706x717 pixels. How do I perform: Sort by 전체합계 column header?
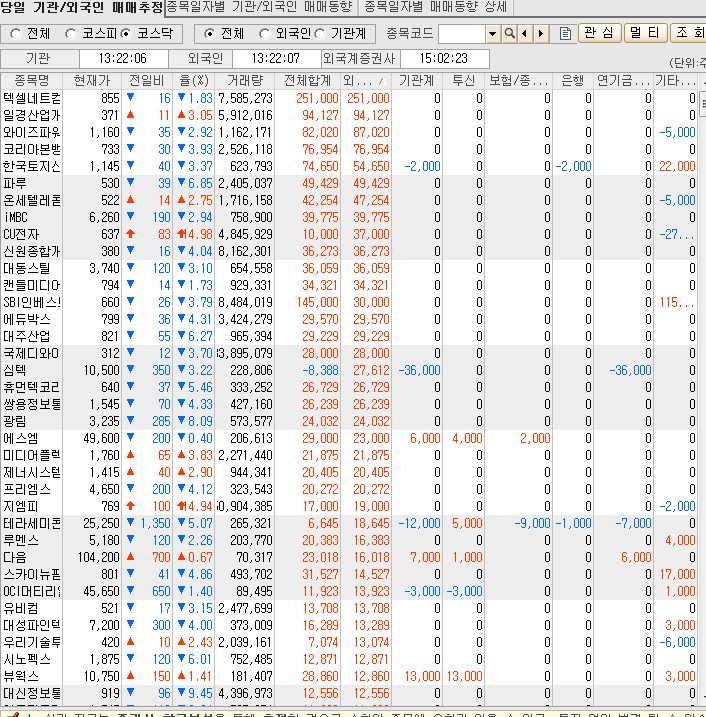point(307,80)
